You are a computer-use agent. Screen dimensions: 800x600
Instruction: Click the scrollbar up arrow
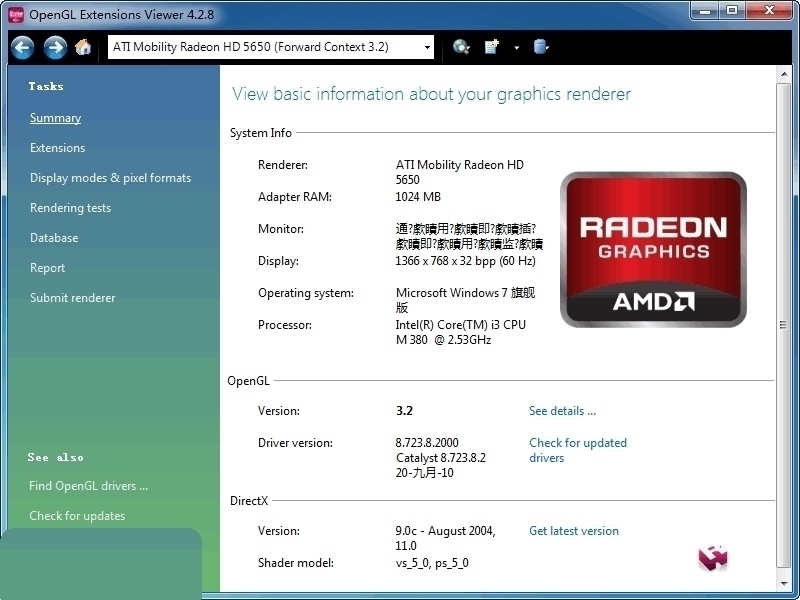pos(784,74)
